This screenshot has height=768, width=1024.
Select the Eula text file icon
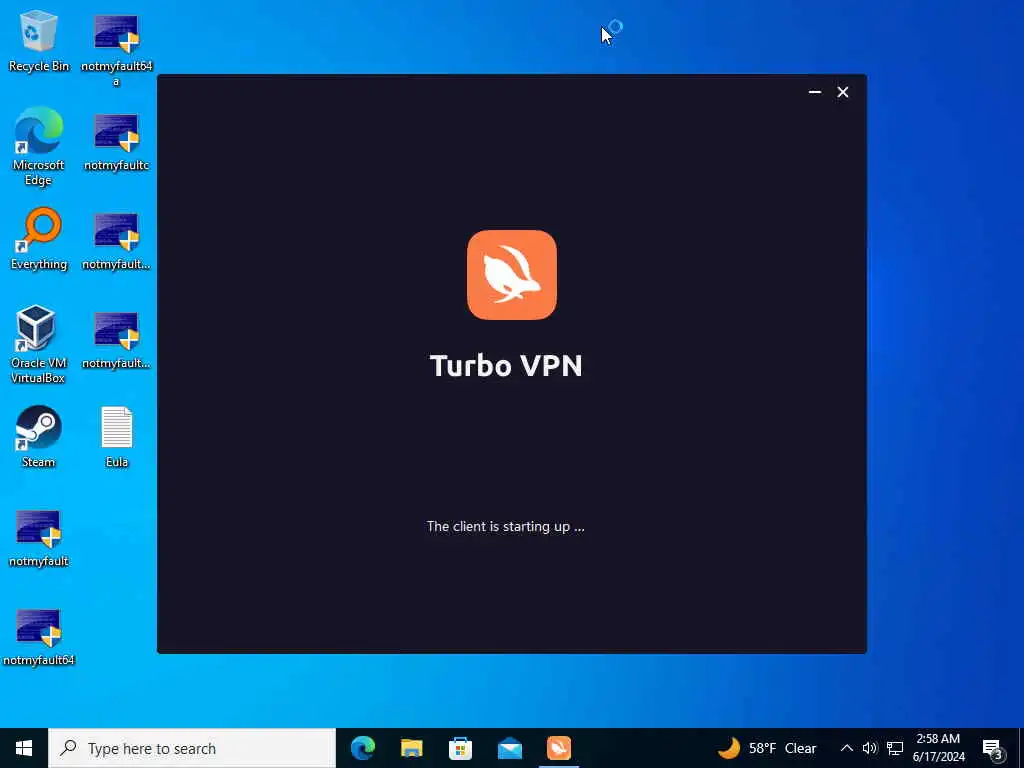pyautogui.click(x=116, y=437)
